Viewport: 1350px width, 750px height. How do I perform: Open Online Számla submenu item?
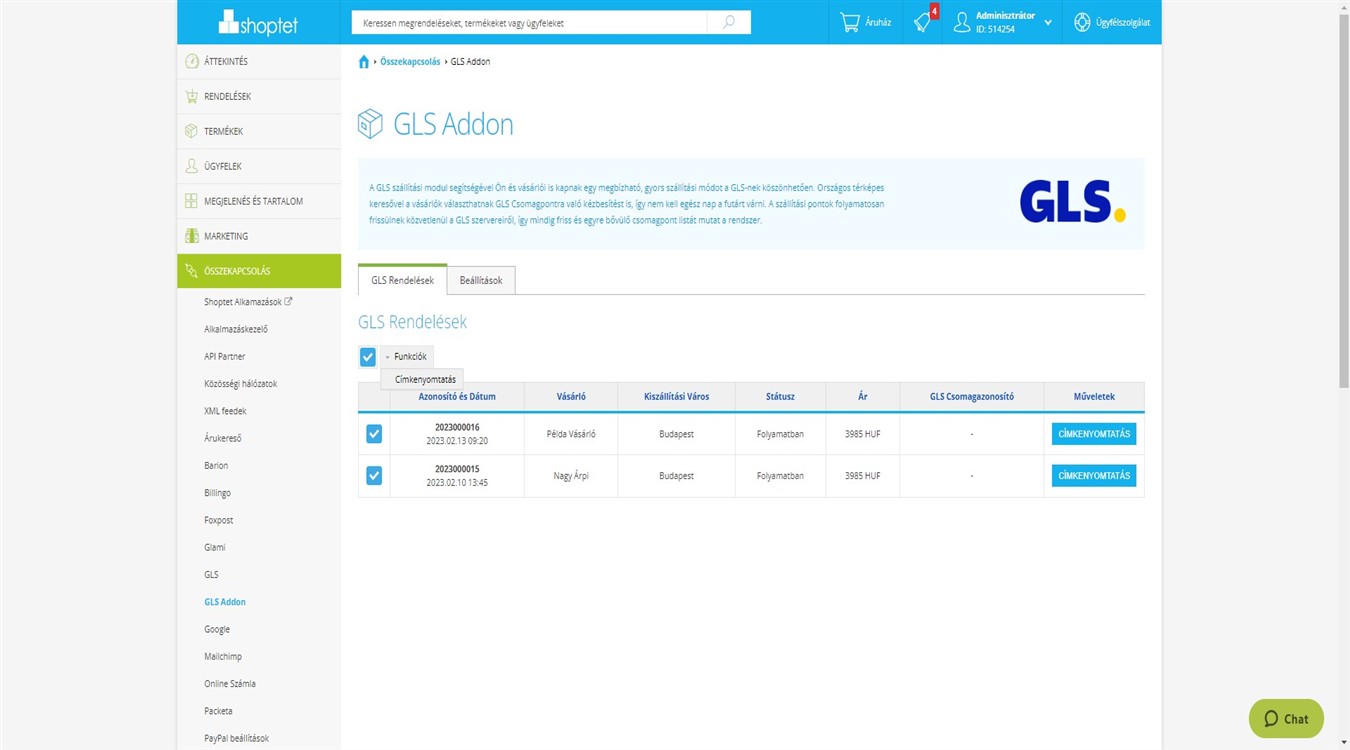(x=230, y=684)
